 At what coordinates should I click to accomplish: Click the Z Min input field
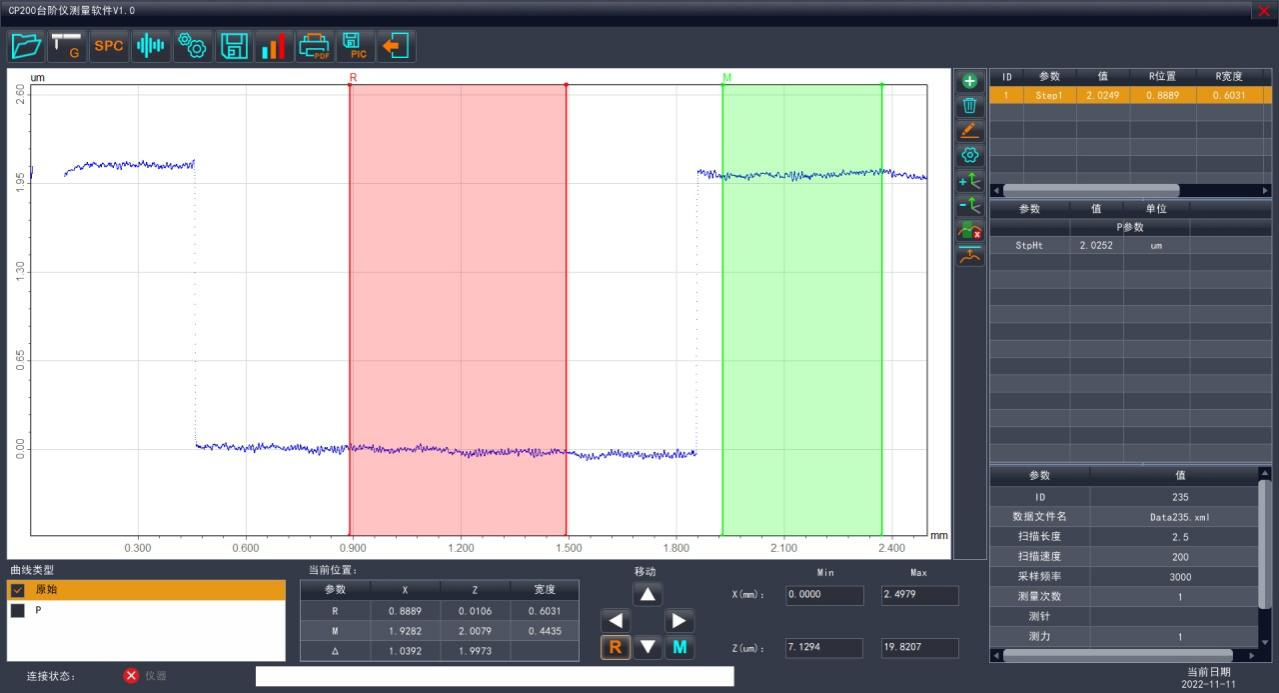tap(824, 648)
